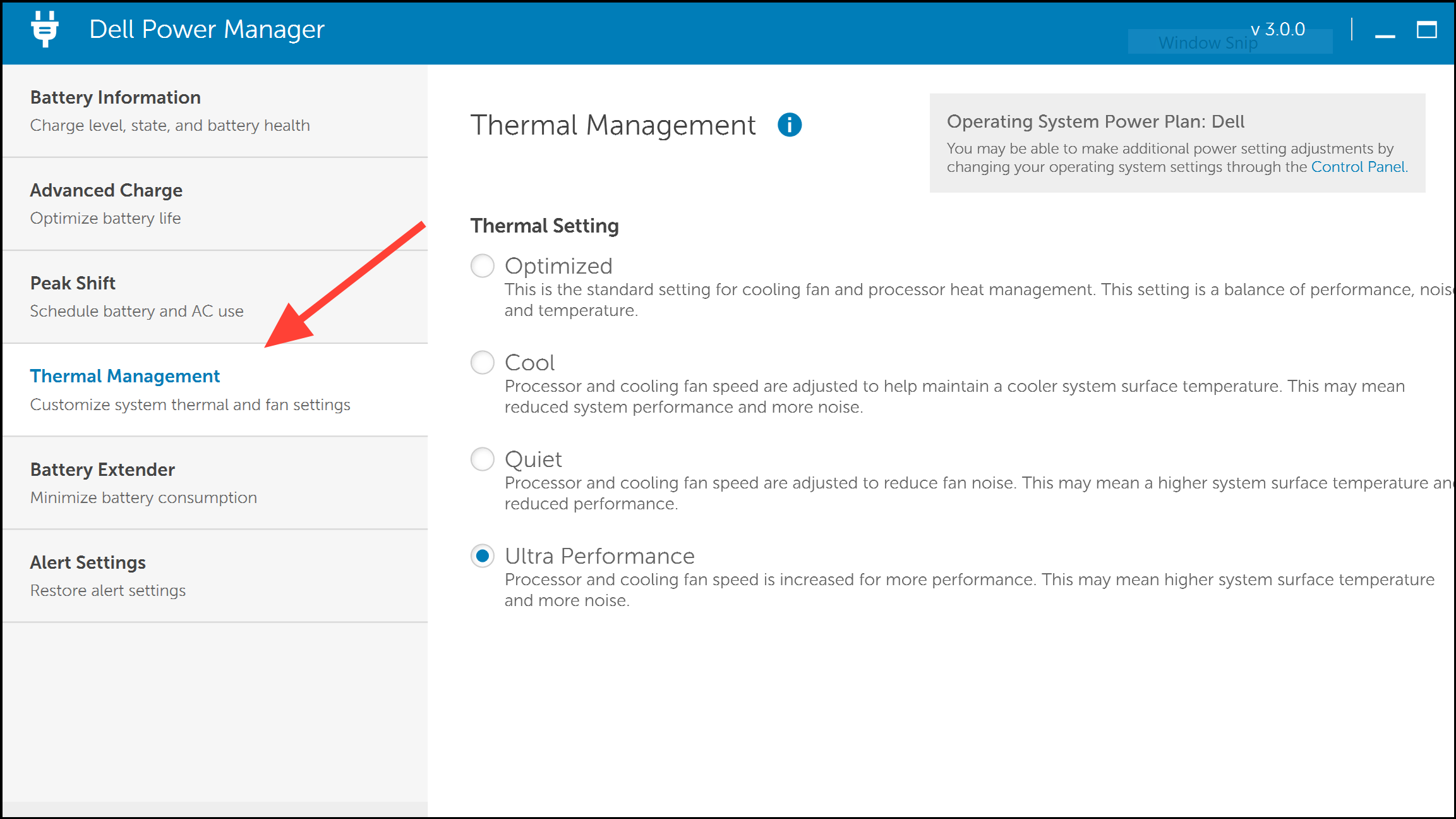1456x819 pixels.
Task: Click the Thermal Setting section heading
Action: pos(544,226)
